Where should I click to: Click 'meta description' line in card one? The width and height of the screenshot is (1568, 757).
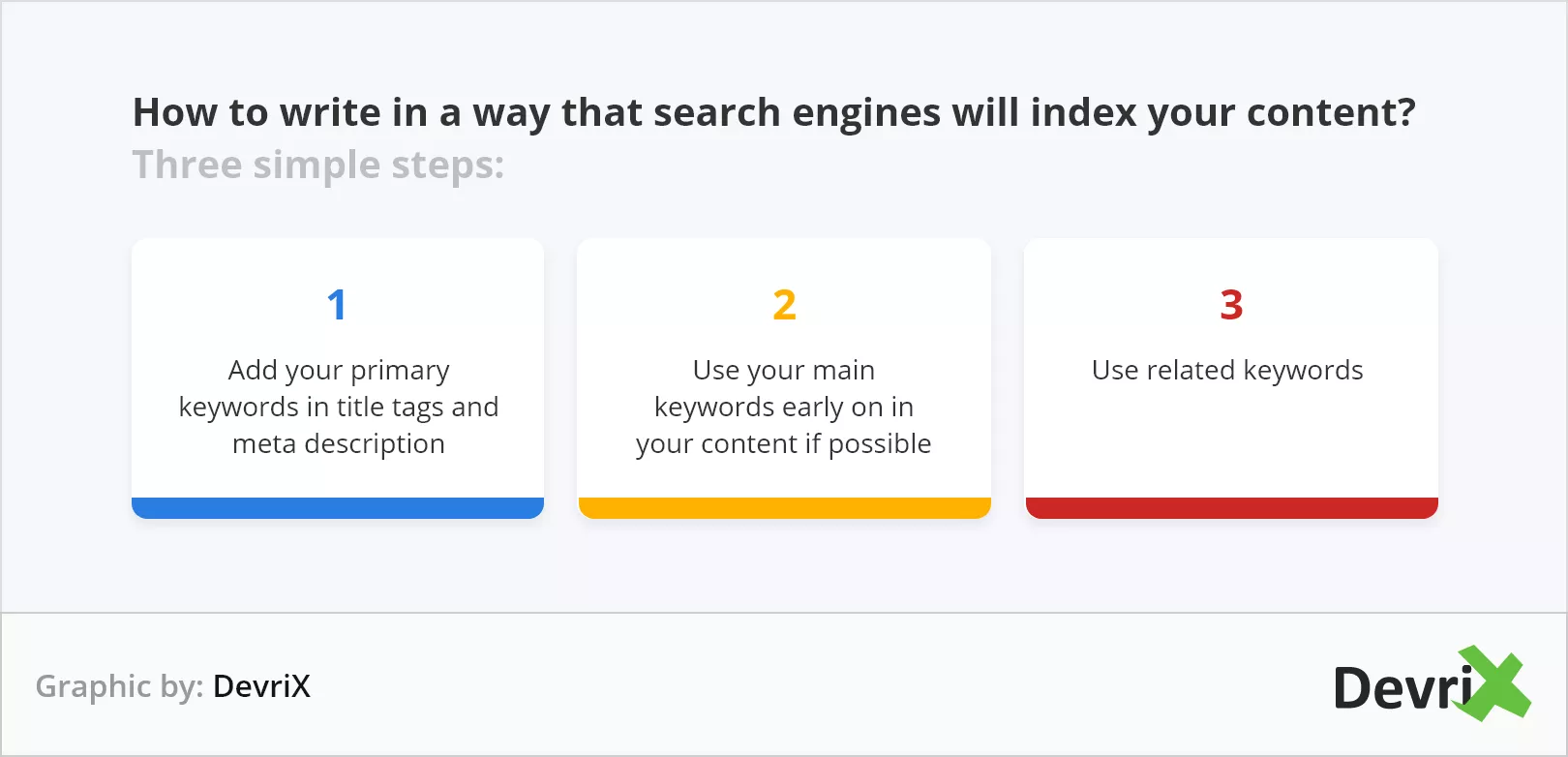point(339,444)
